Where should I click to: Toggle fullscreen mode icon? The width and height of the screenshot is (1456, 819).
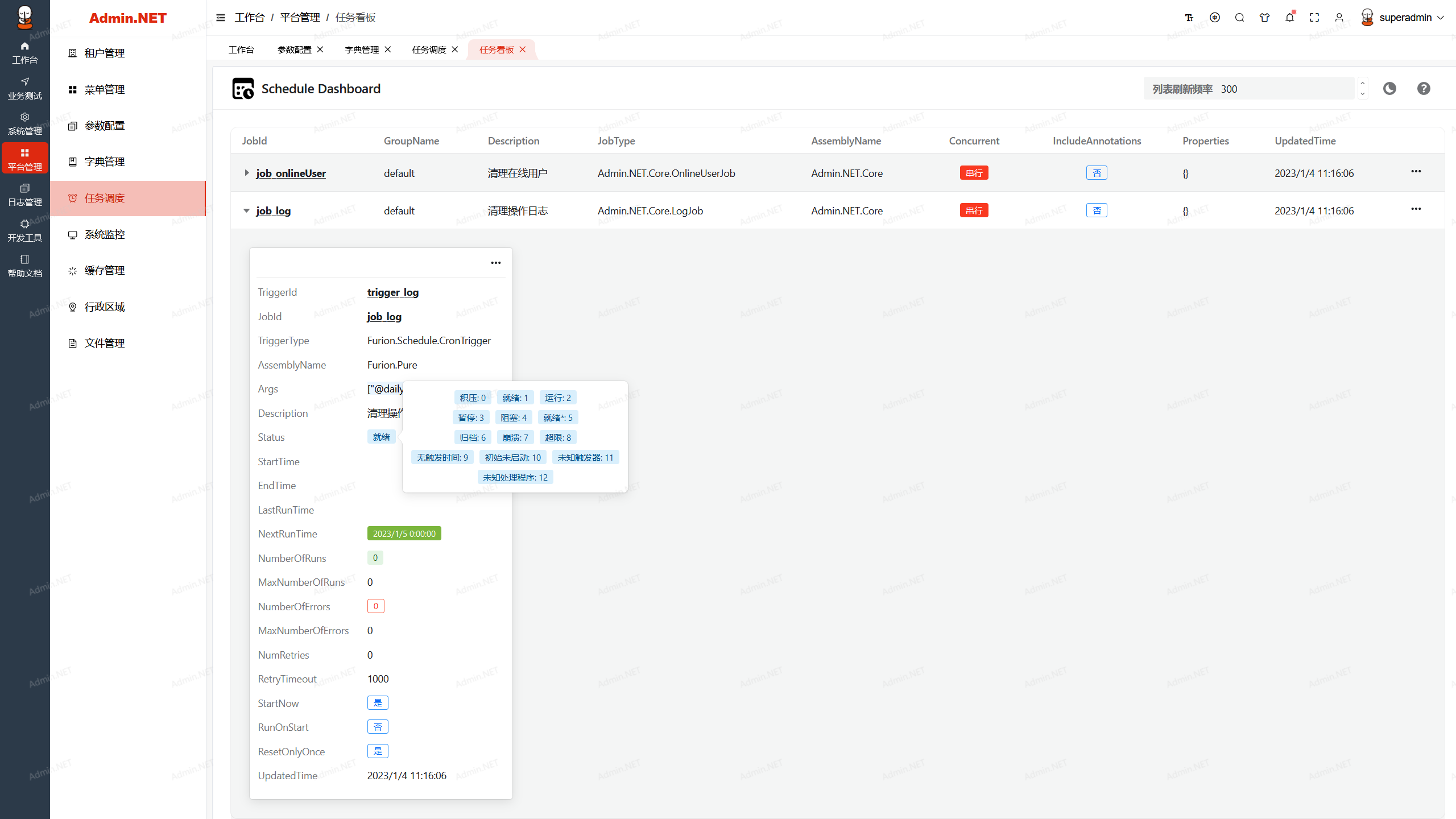click(1314, 18)
